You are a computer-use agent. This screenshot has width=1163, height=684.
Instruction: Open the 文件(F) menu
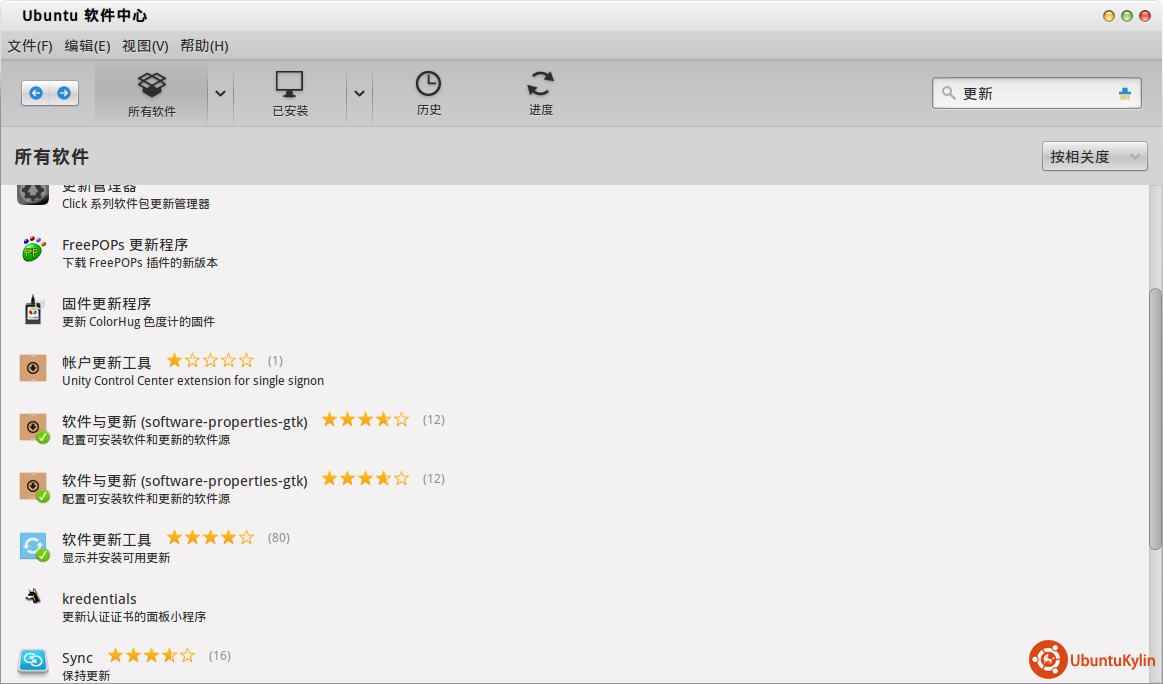click(30, 46)
